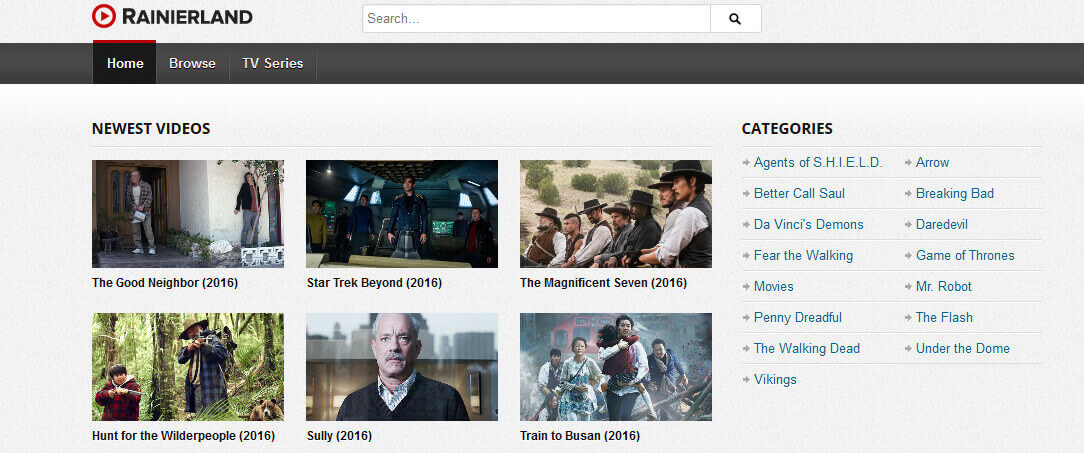Click Star Trek Beyond (2016) title link
The height and width of the screenshot is (453, 1084).
[x=374, y=283]
